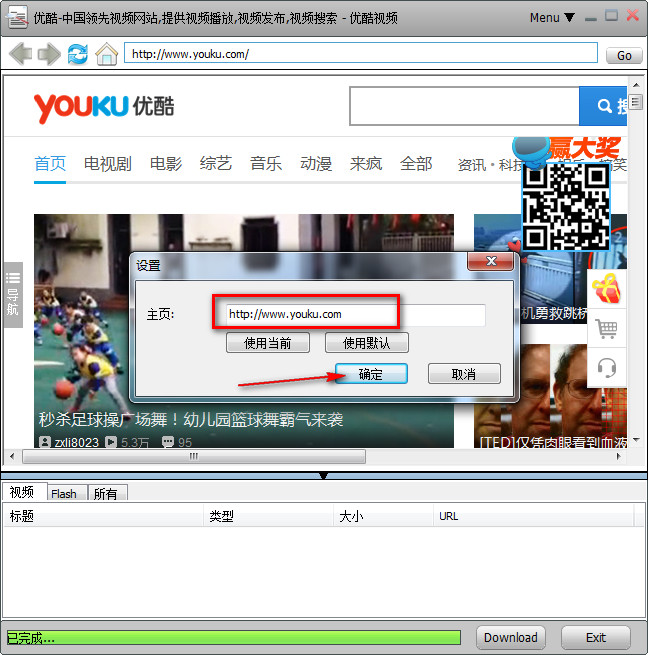
Task: Click 确定 to confirm settings
Action: coord(370,374)
